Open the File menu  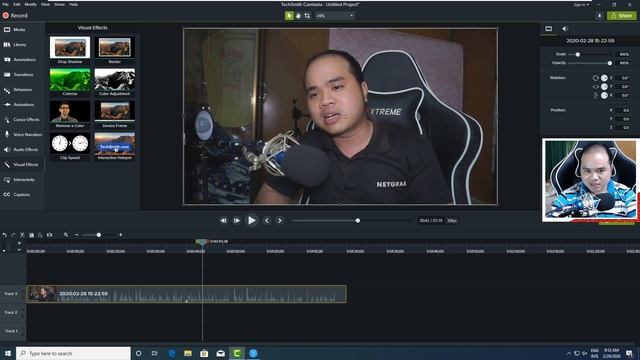tap(5, 4)
